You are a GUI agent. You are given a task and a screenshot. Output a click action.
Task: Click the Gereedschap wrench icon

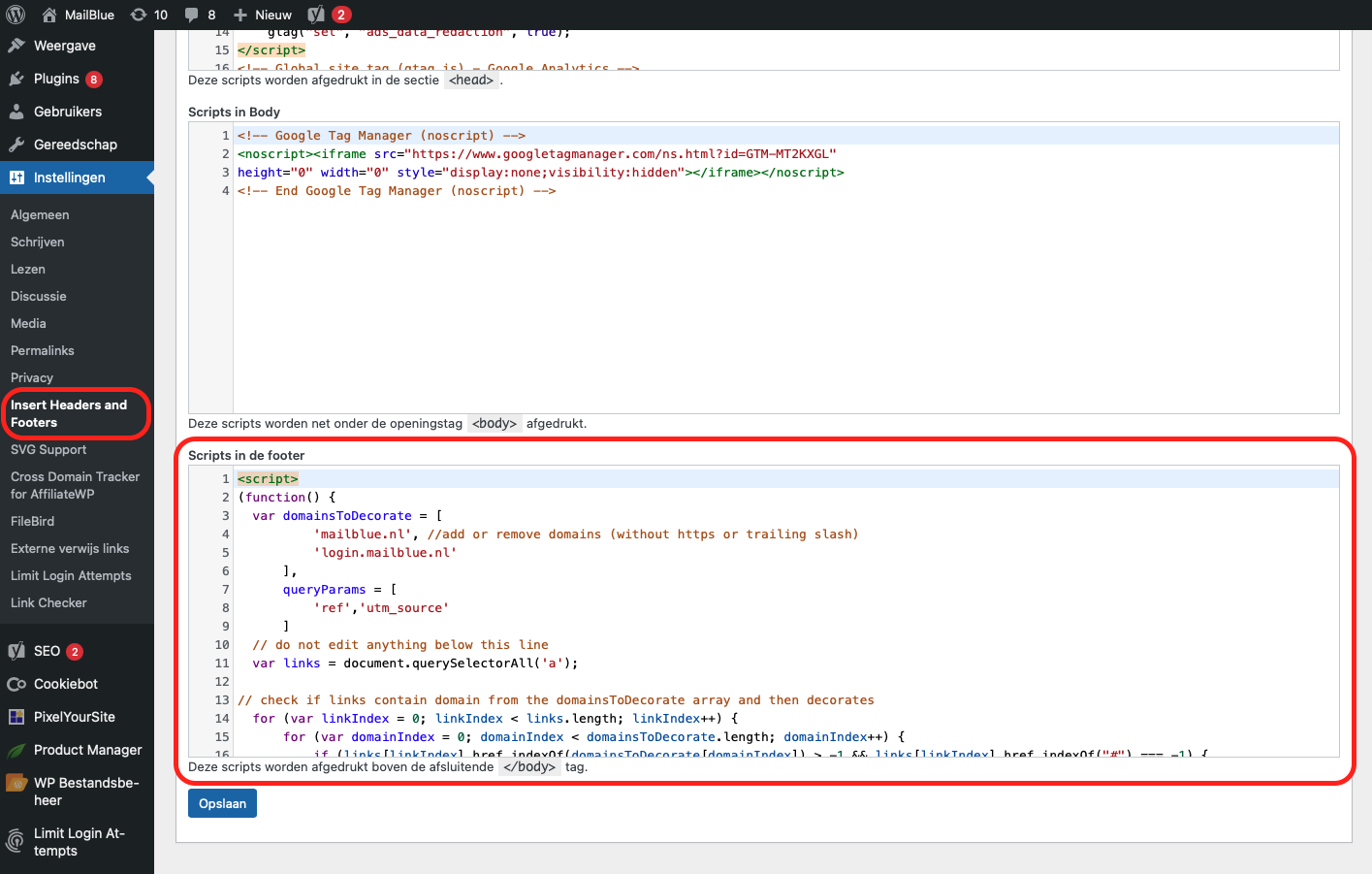16,145
